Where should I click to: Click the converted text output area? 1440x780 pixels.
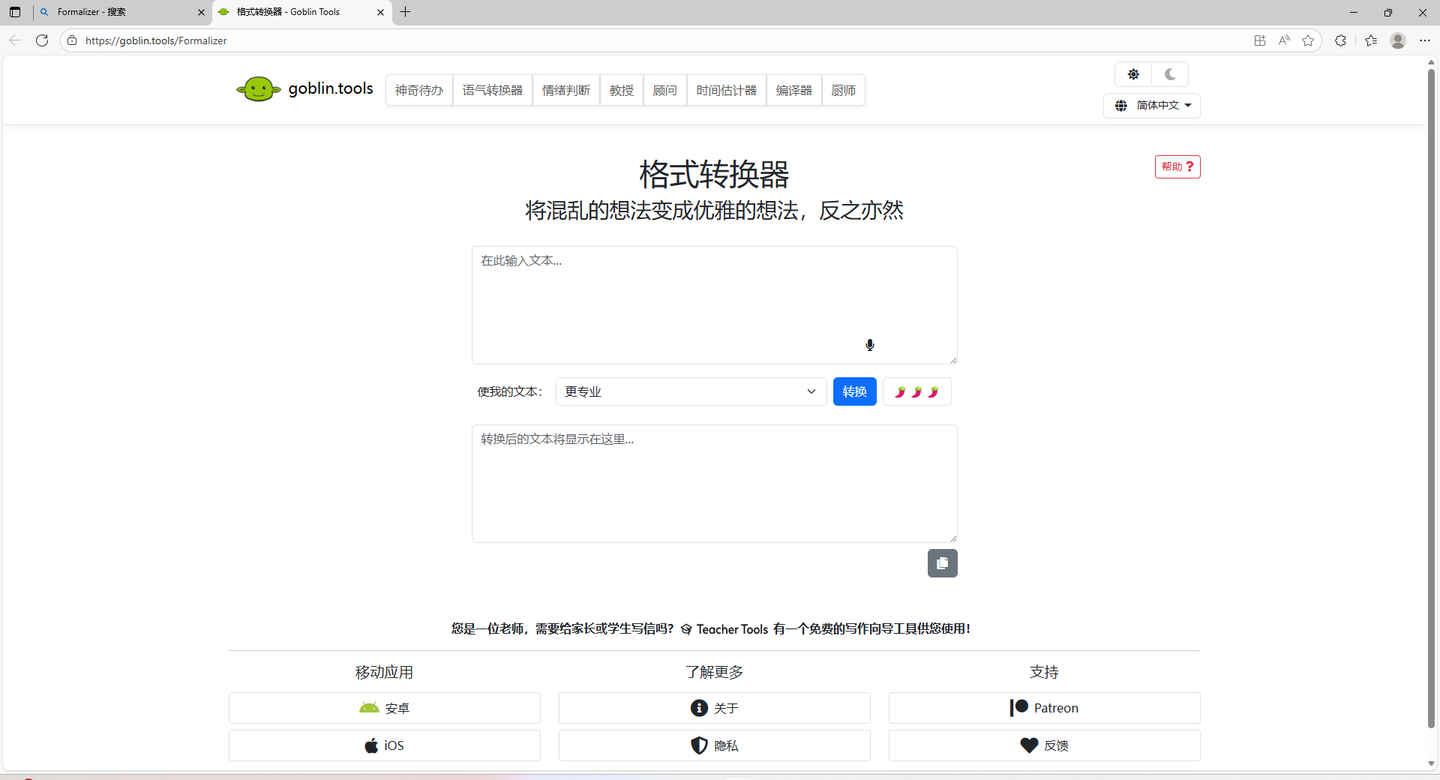coord(715,484)
